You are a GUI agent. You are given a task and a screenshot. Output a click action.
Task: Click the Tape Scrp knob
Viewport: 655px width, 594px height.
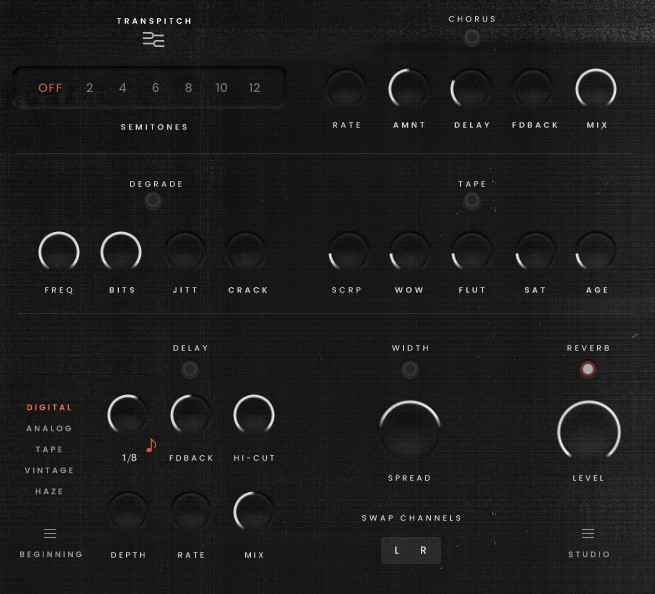(348, 252)
